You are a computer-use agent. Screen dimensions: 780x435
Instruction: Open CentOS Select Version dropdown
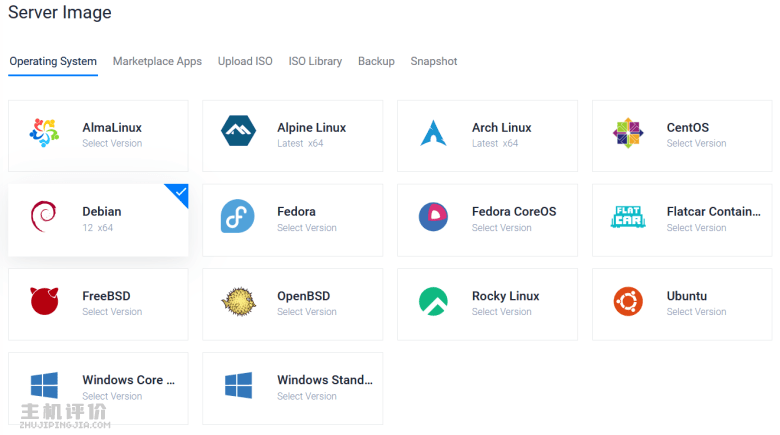pyautogui.click(x=696, y=143)
